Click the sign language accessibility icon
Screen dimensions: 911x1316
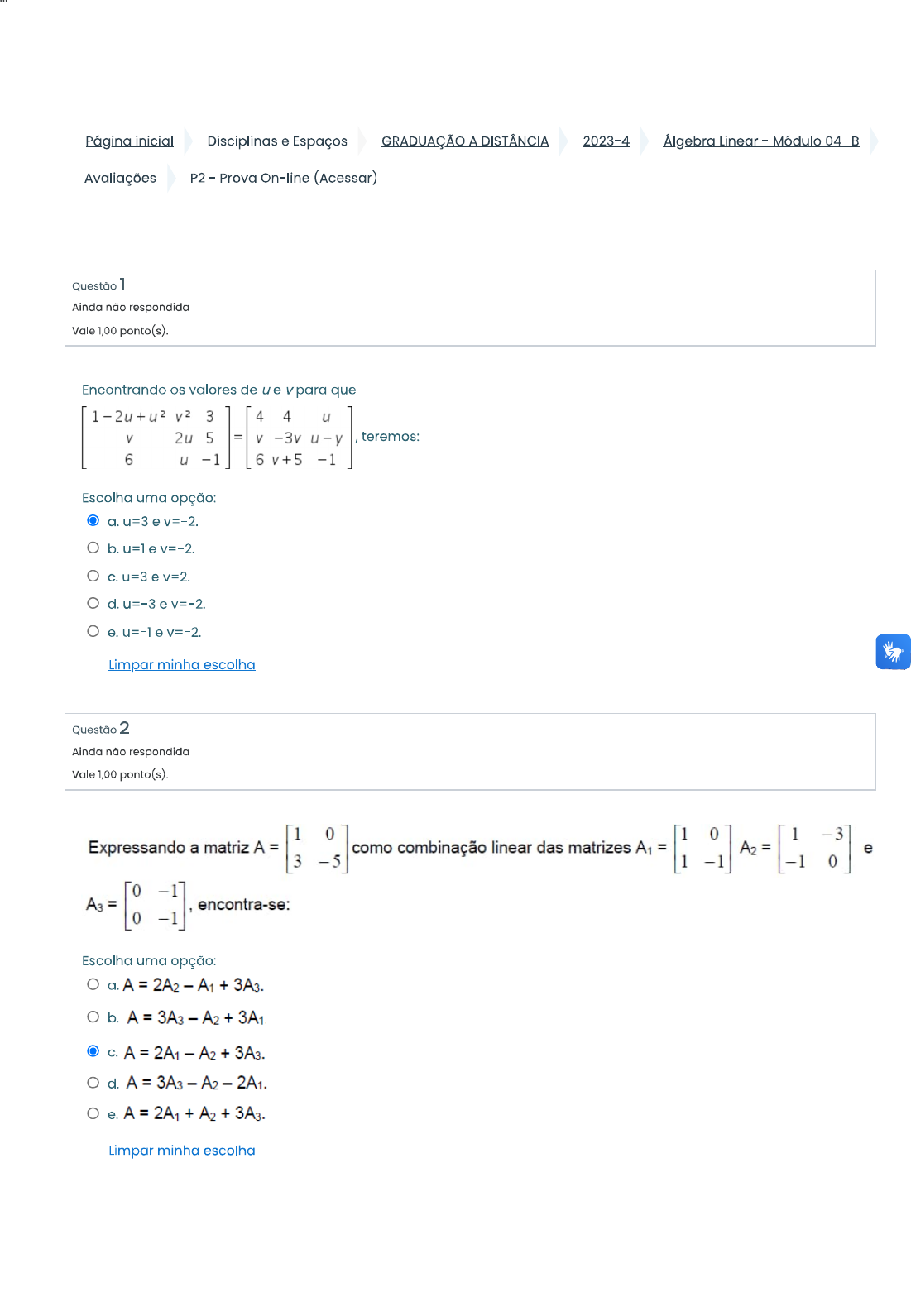click(893, 652)
